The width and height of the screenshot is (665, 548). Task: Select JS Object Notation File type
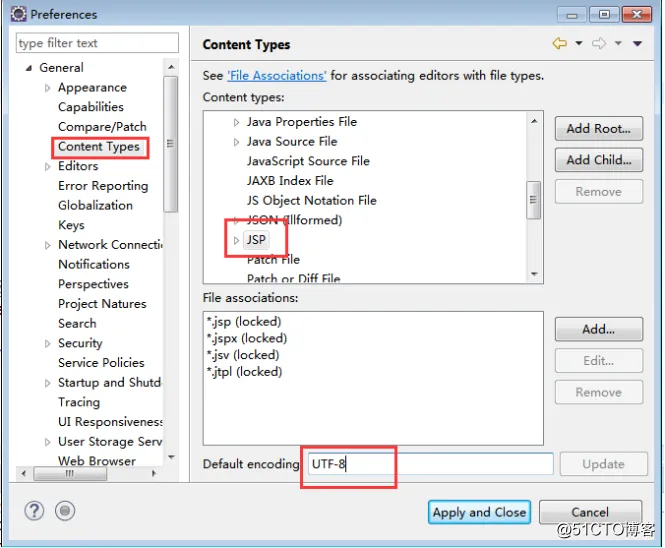312,201
